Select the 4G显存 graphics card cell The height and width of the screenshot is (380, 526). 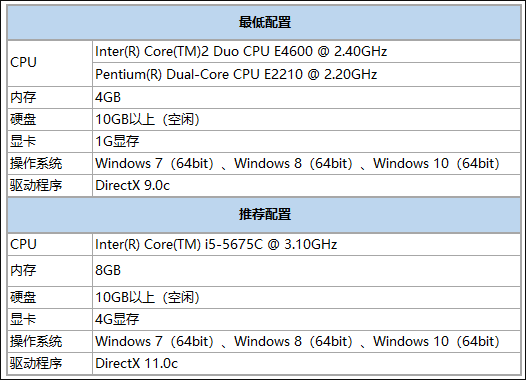click(306, 319)
